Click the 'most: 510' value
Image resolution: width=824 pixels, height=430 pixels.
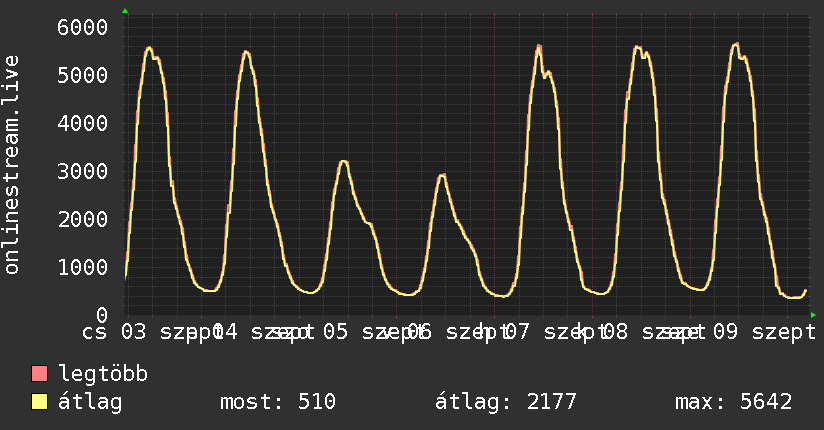coord(277,402)
